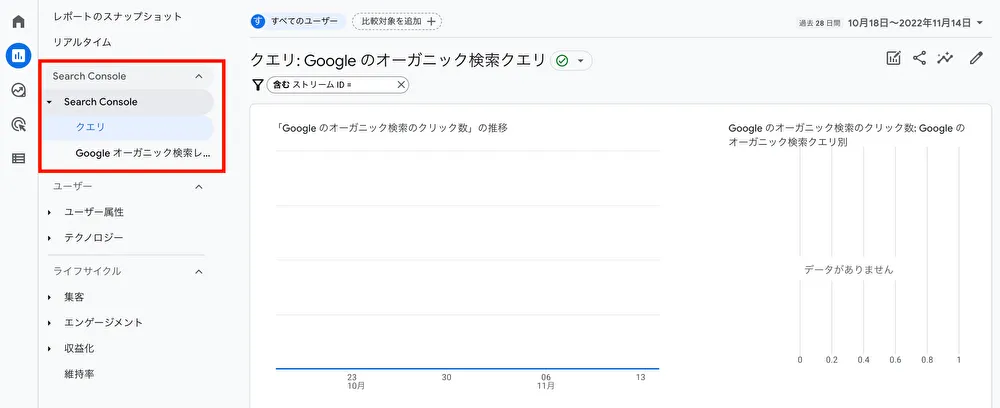1000x408 pixels.
Task: Click the ストリーム ID filter chip
Action: click(337, 85)
